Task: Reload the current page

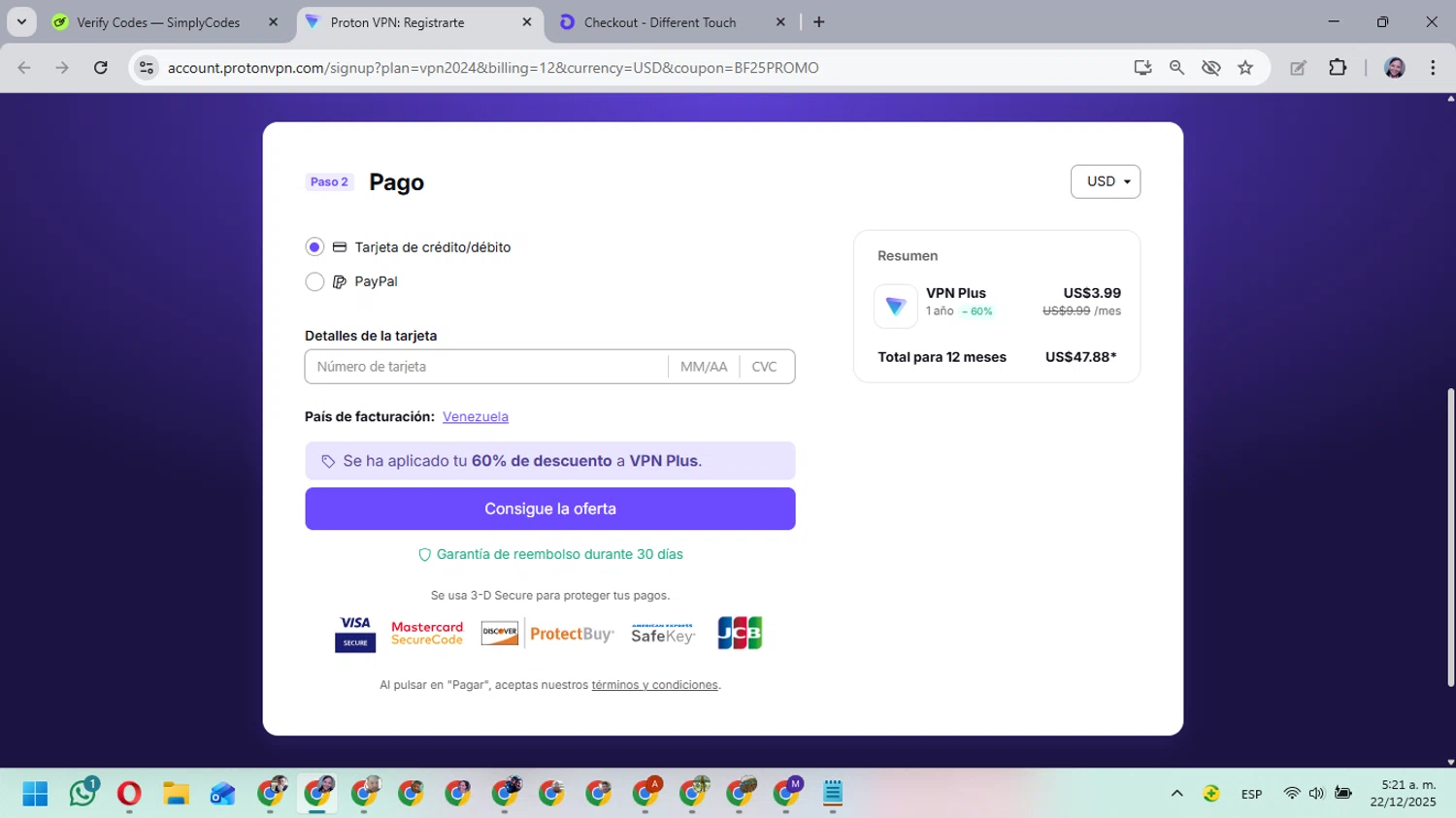Action: tap(101, 68)
